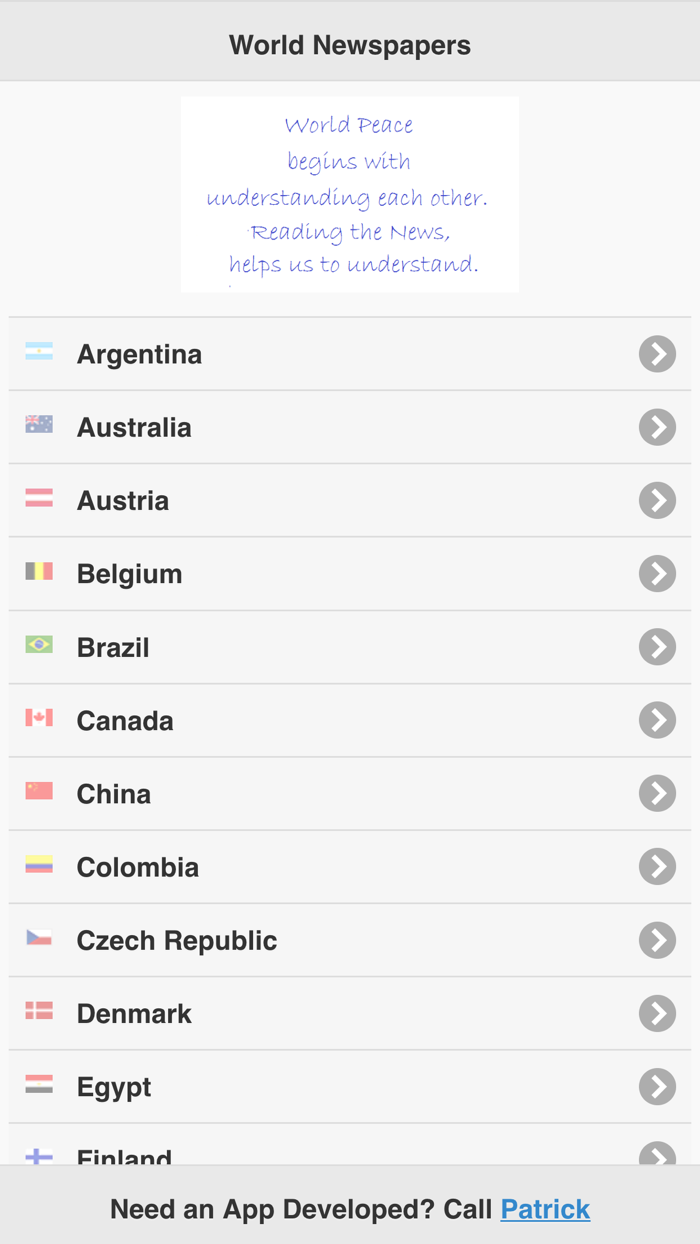Image resolution: width=700 pixels, height=1244 pixels.
Task: Select the Austria flag icon
Action: [x=38, y=500]
